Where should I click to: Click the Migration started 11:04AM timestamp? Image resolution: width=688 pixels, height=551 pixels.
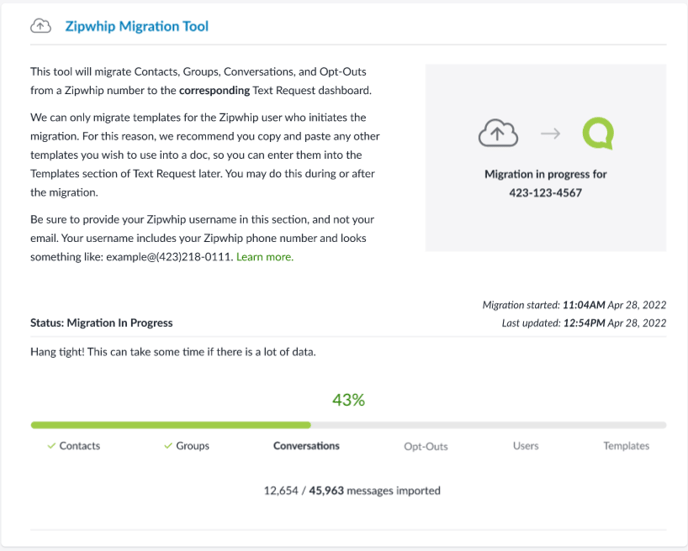pyautogui.click(x=574, y=305)
